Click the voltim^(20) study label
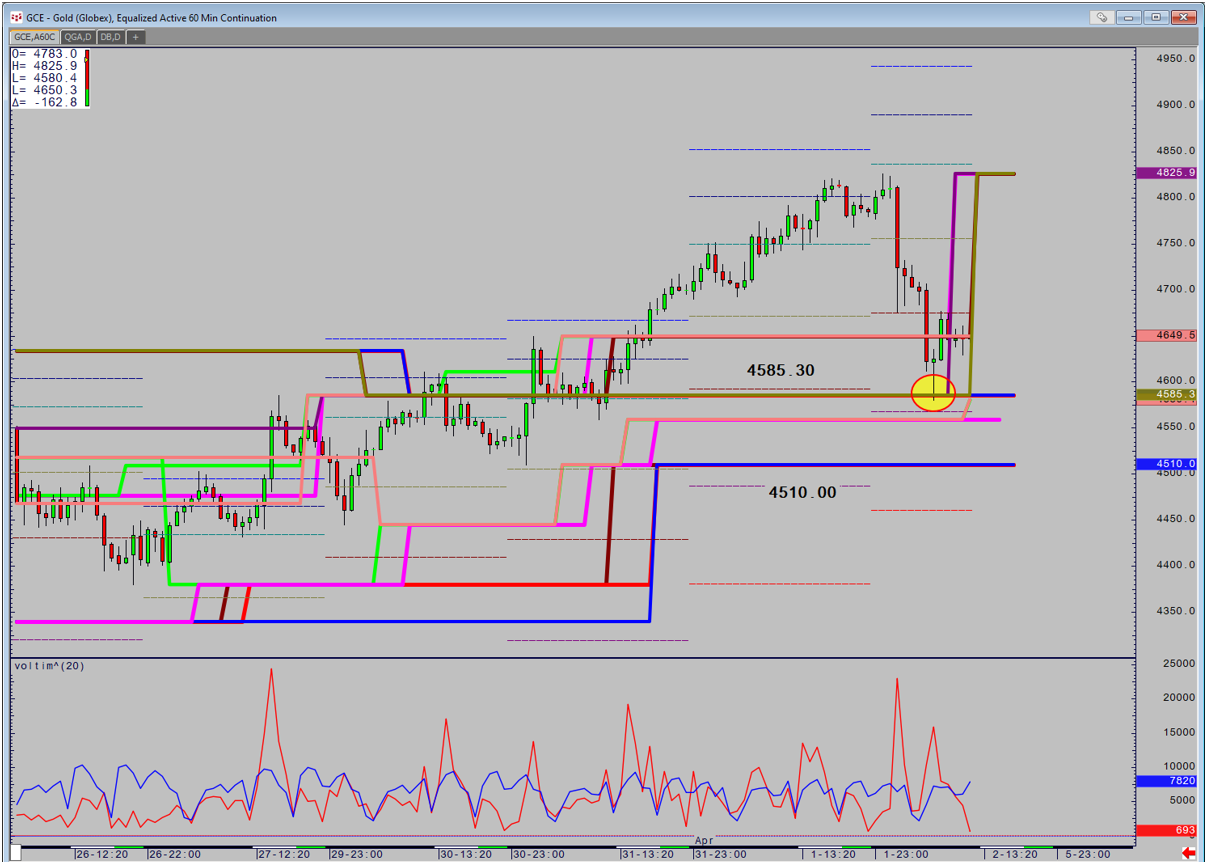The width and height of the screenshot is (1205, 862). (x=54, y=666)
